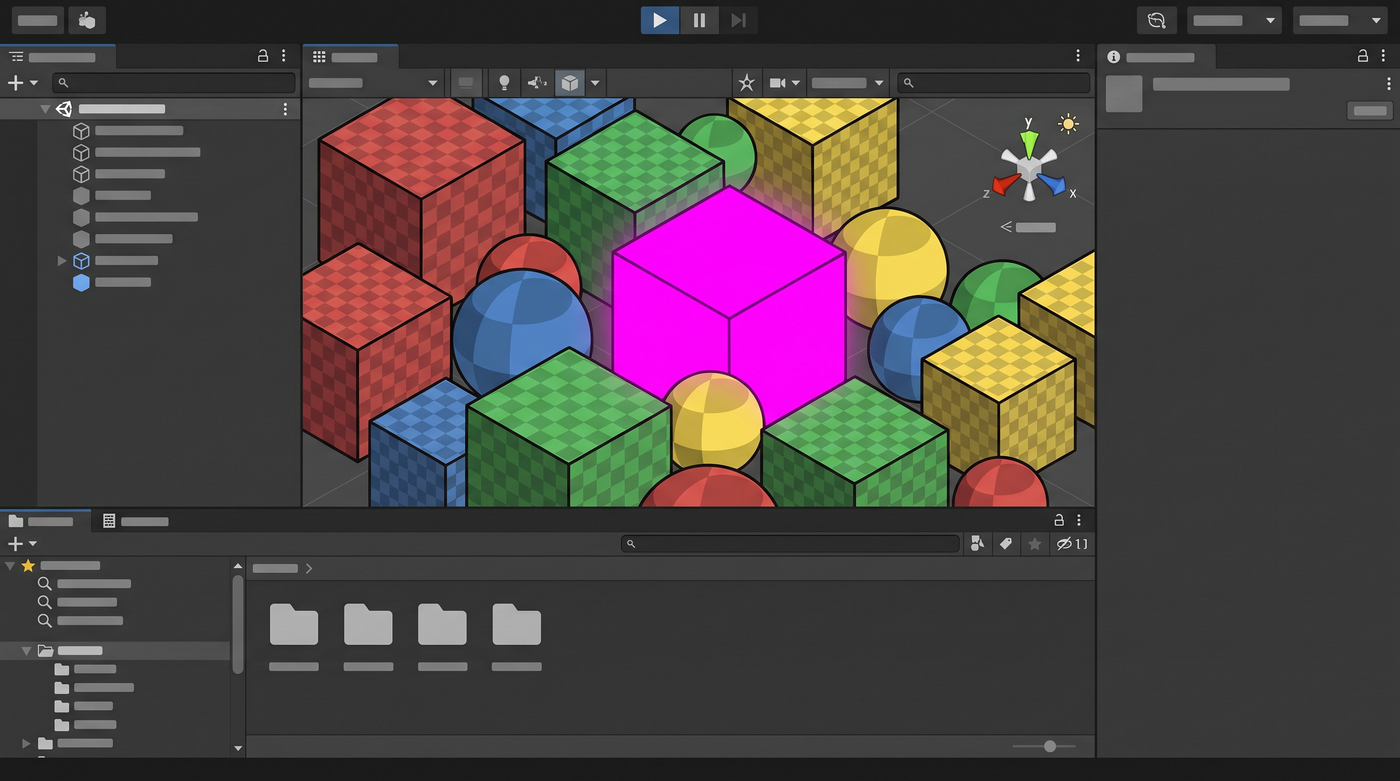
Task: Click the sun light gizmo icon in scene
Action: (x=1069, y=124)
